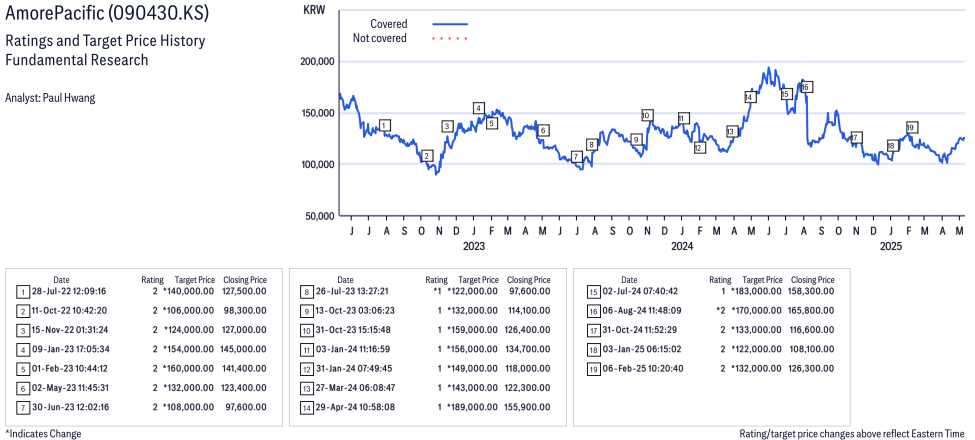
Task: Click the date 09-Jan-23 17:05:34
Action: (x=70, y=349)
